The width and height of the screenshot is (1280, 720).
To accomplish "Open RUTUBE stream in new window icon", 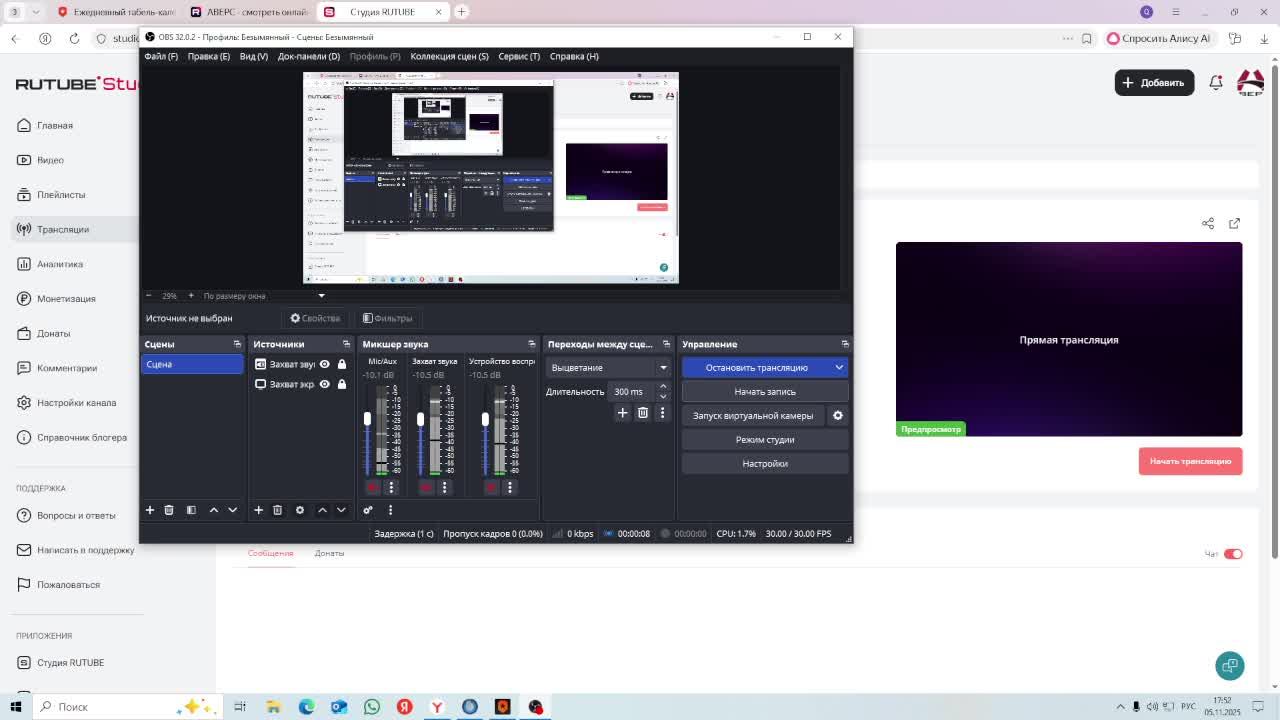I will tap(1234, 223).
